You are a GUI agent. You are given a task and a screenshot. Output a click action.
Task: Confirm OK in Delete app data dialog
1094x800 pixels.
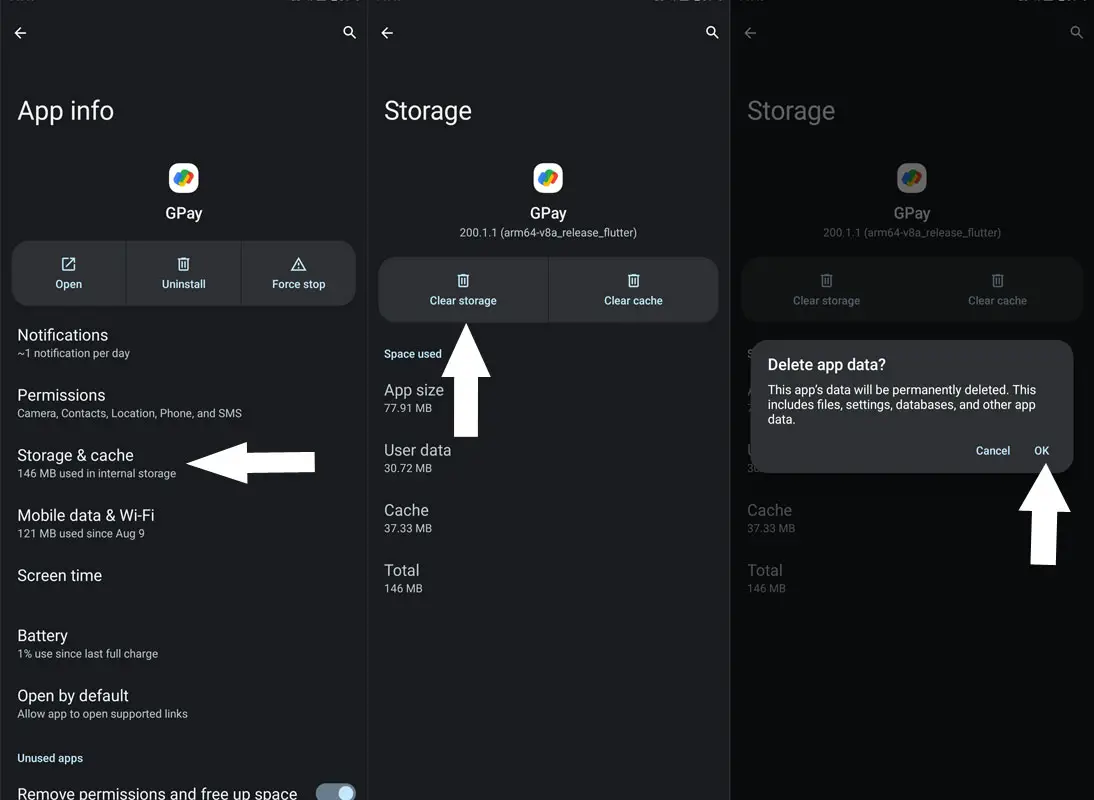coord(1041,451)
